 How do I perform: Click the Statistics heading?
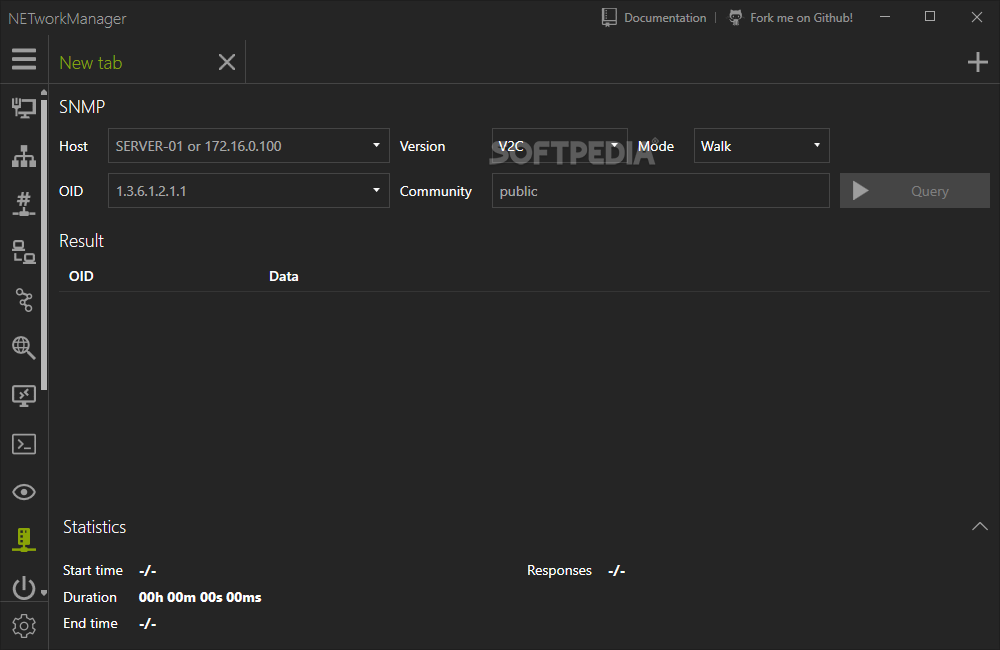tap(94, 527)
